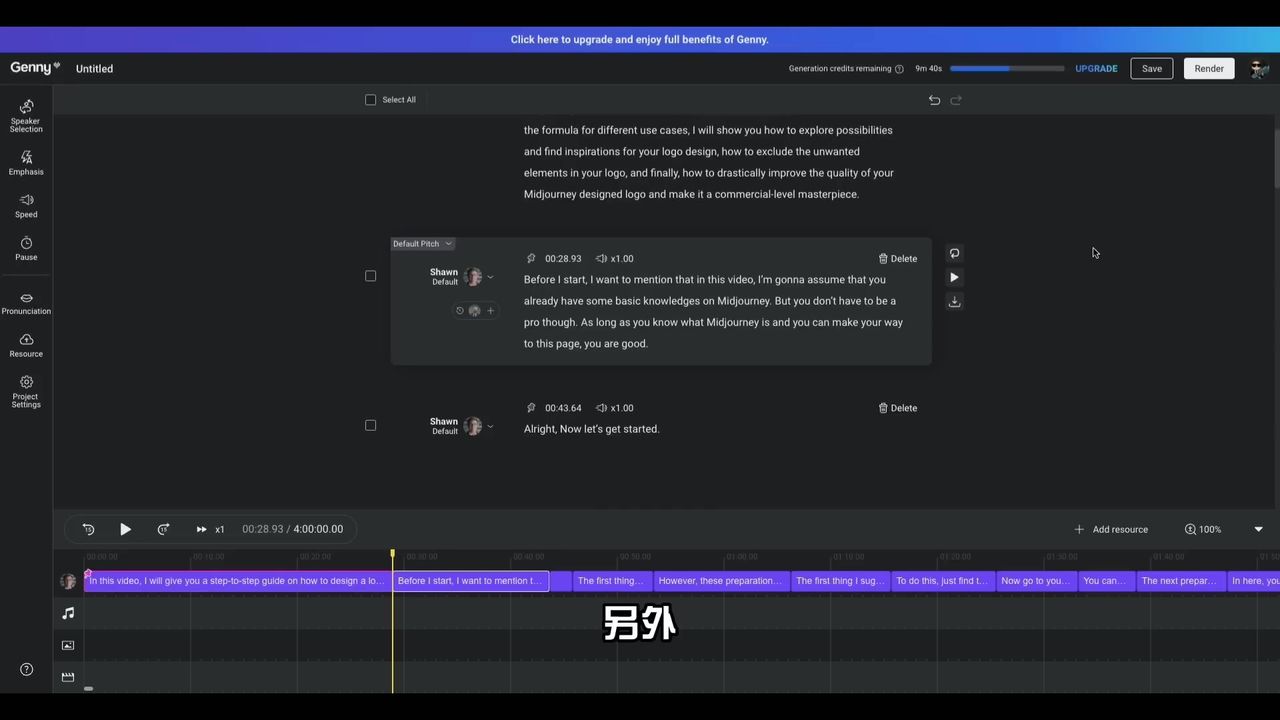Image resolution: width=1280 pixels, height=720 pixels.
Task: Expand Shawn voice chevron in selected block
Action: (490, 277)
